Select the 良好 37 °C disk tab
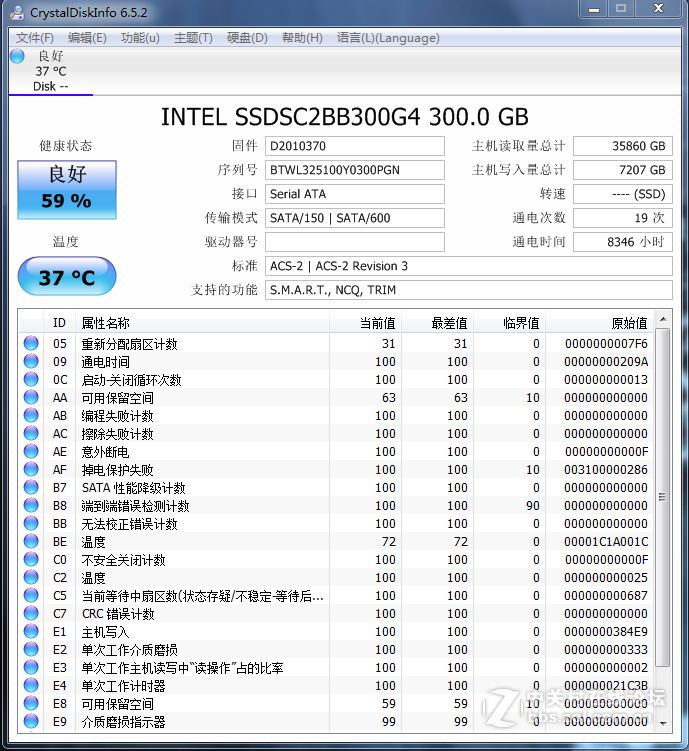Screen dimensions: 689x751 pyautogui.click(x=51, y=71)
